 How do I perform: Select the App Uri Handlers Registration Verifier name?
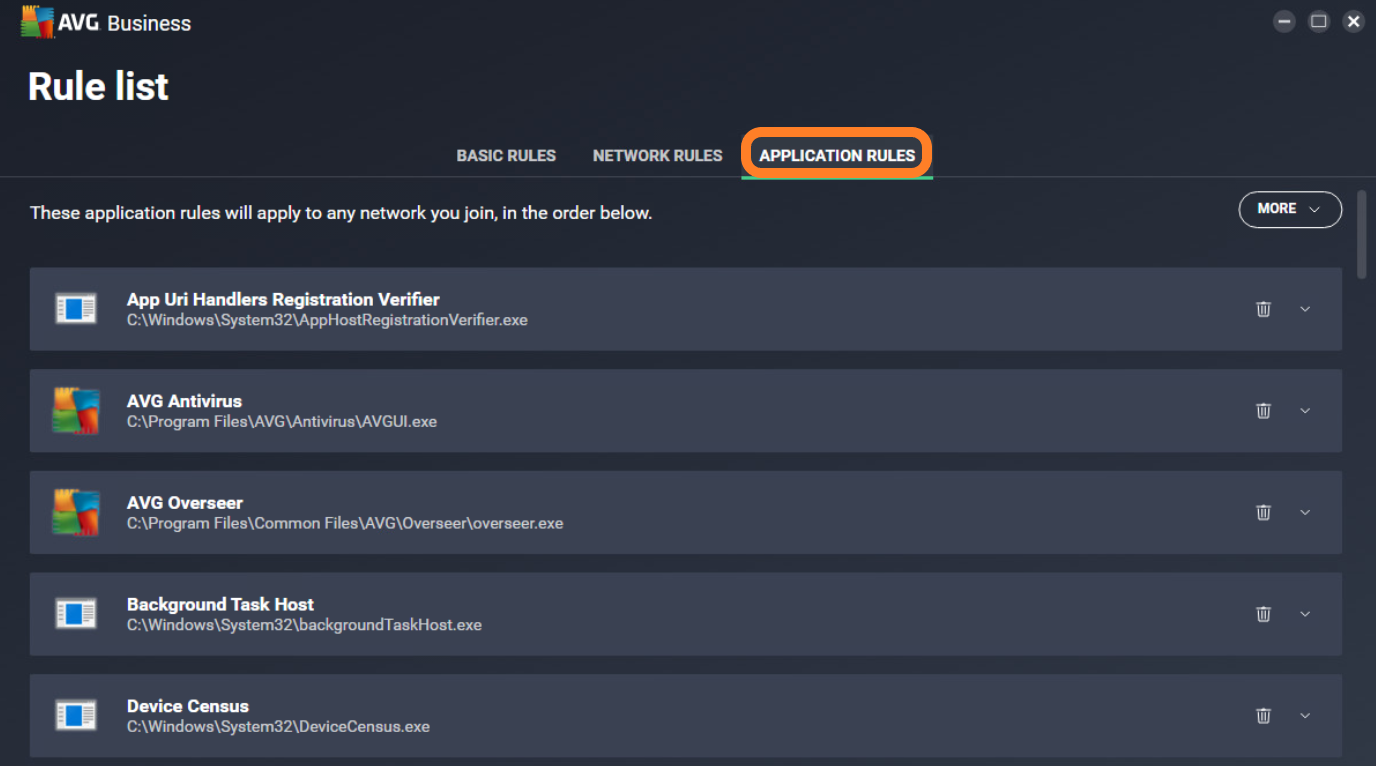283,299
